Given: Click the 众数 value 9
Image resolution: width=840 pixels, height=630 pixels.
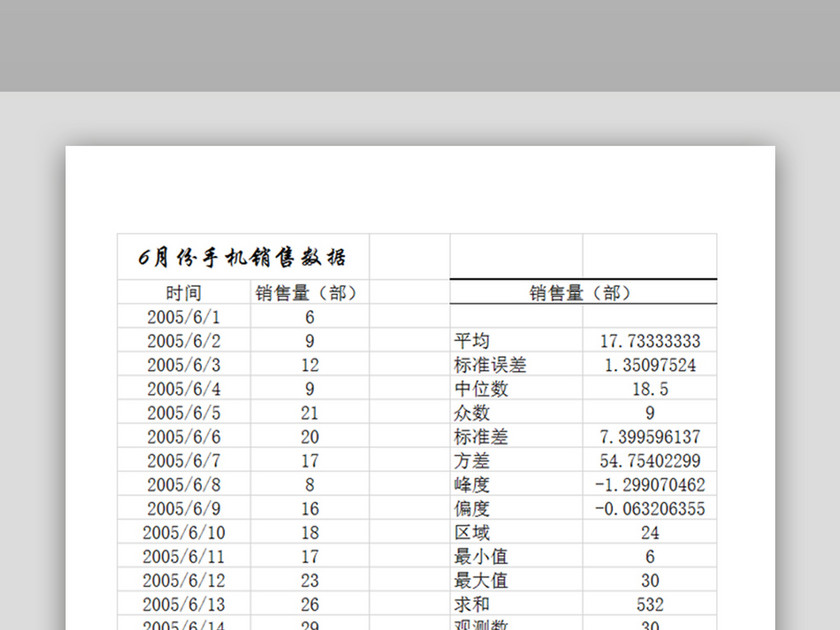Looking at the screenshot, I should click(x=650, y=413).
